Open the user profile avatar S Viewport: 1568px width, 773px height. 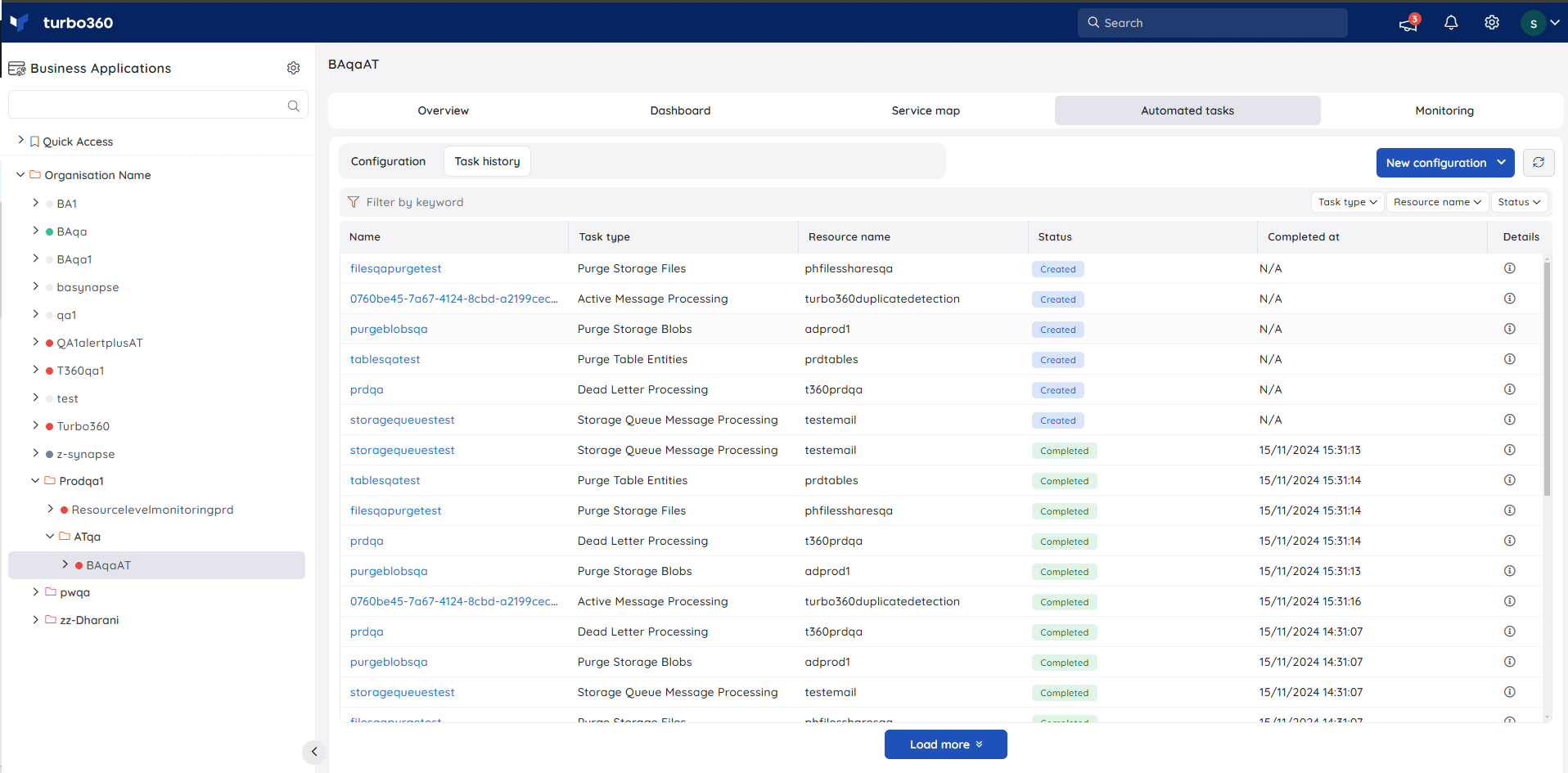coord(1533,23)
